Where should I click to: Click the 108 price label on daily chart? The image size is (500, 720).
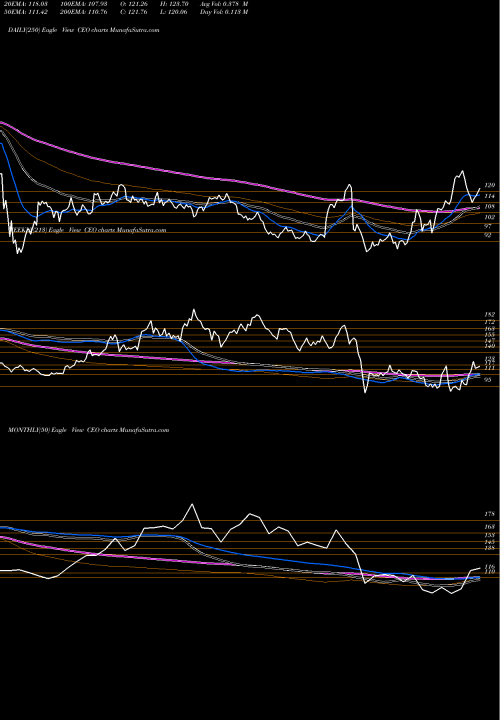(490, 207)
